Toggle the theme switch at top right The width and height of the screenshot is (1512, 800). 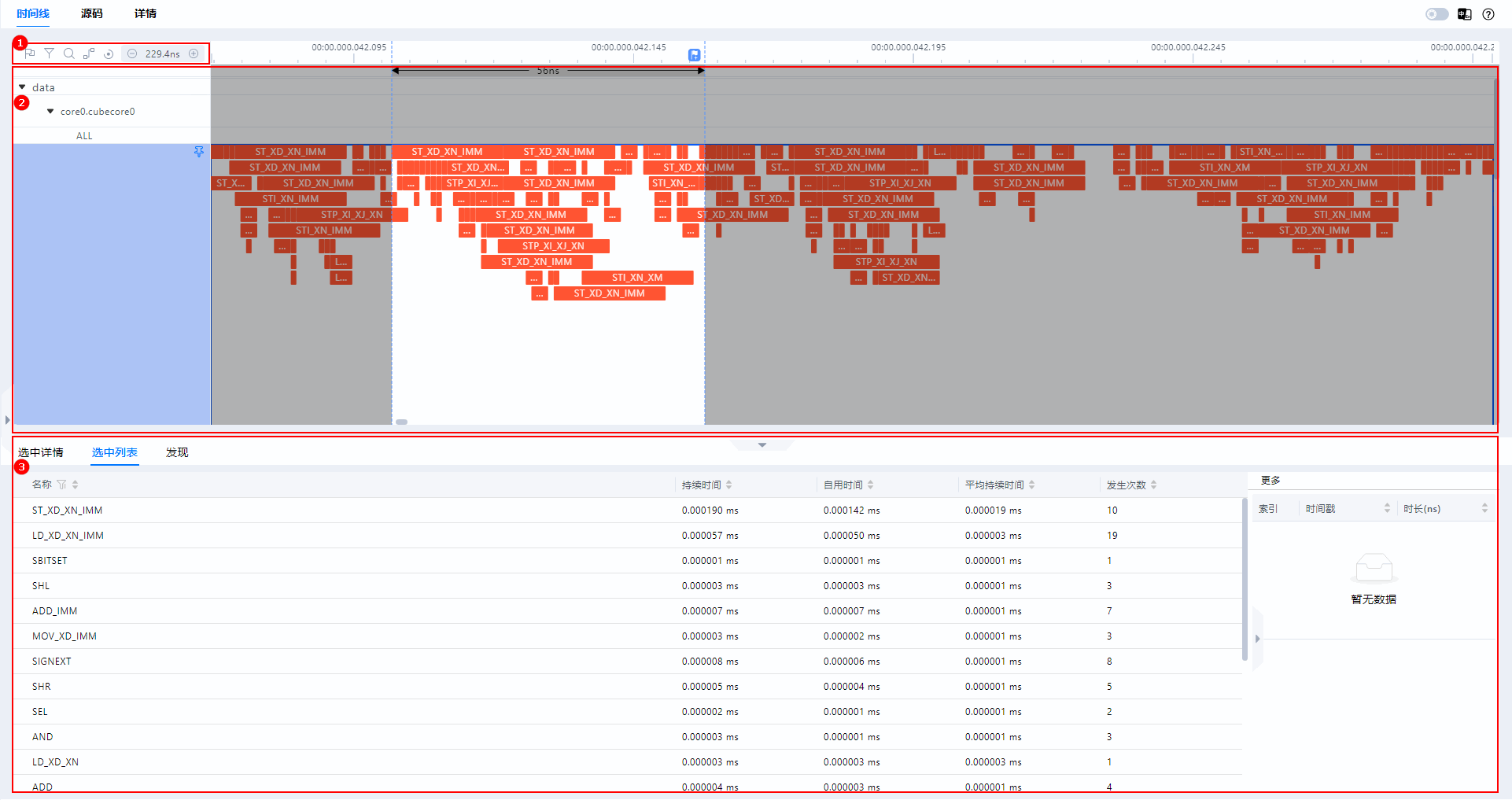click(x=1436, y=14)
